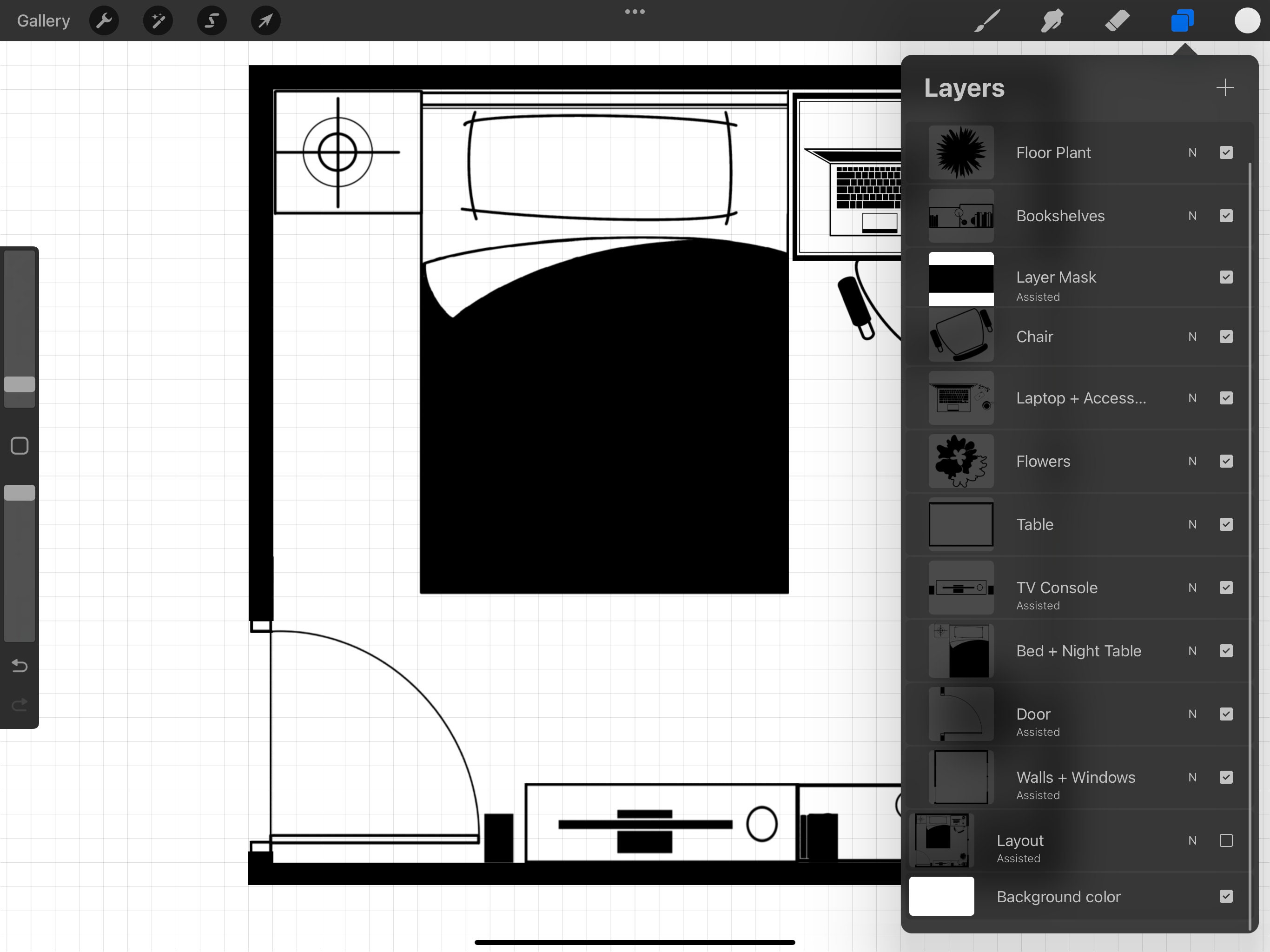Enable visibility for the Layout layer

1226,840
